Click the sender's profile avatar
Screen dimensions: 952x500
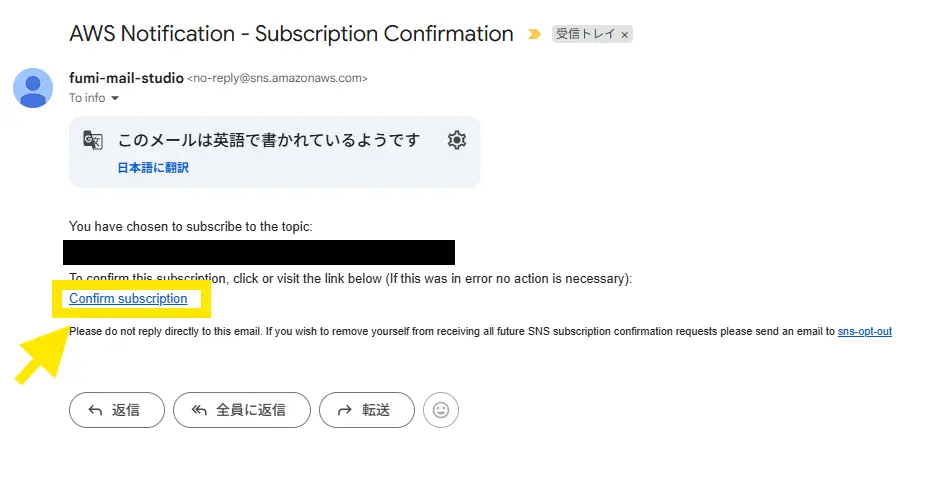[x=33, y=87]
